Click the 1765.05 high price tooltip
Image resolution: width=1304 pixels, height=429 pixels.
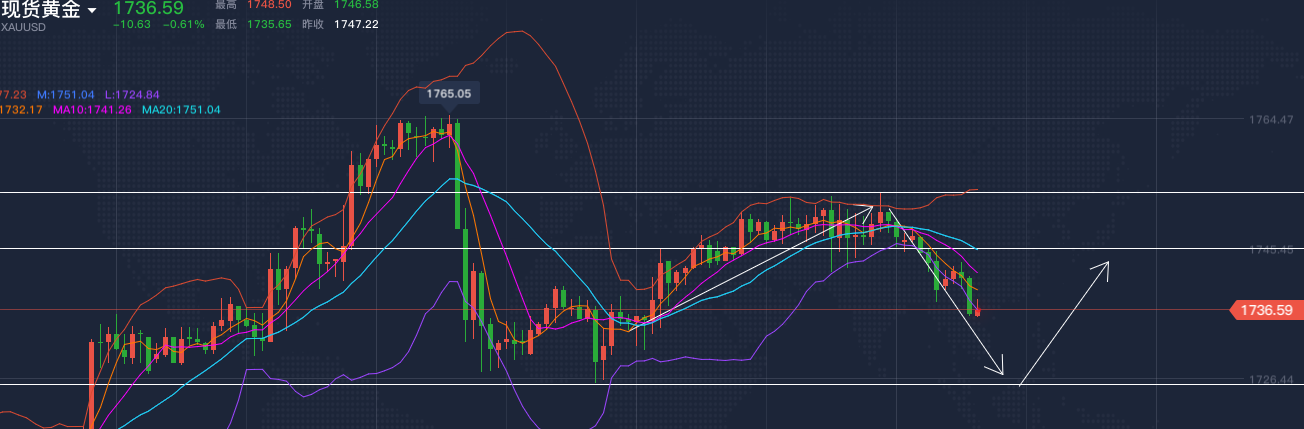(448, 93)
